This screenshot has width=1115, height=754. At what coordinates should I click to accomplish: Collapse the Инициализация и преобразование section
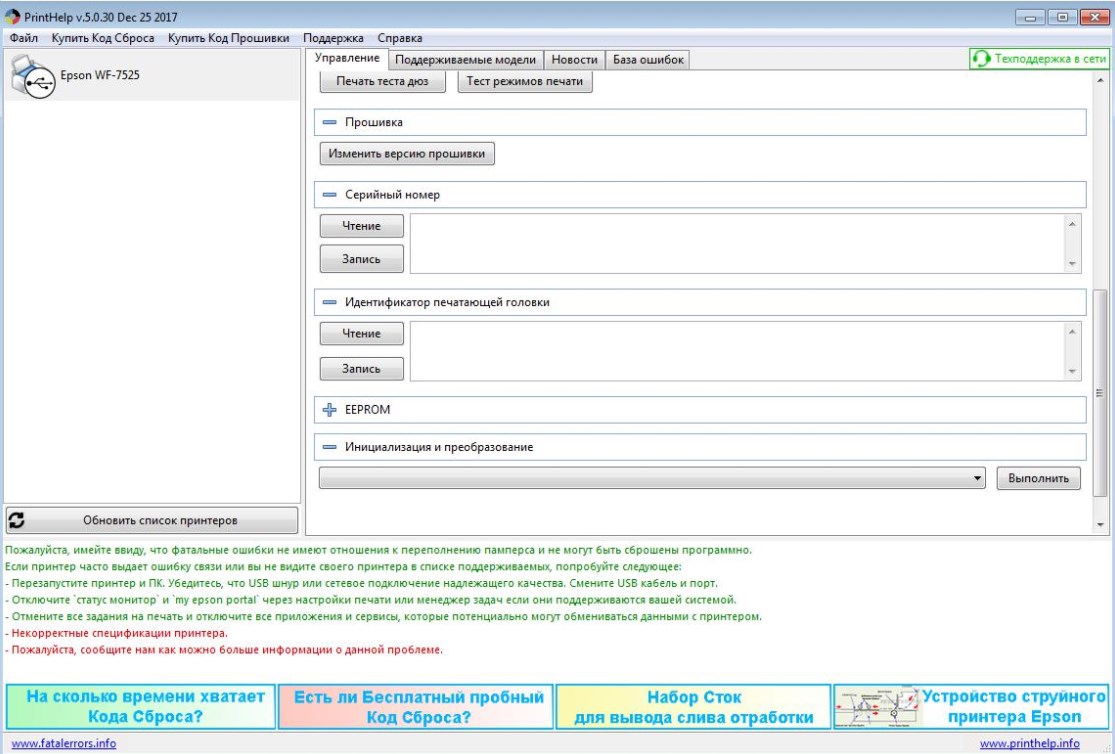pyautogui.click(x=329, y=447)
